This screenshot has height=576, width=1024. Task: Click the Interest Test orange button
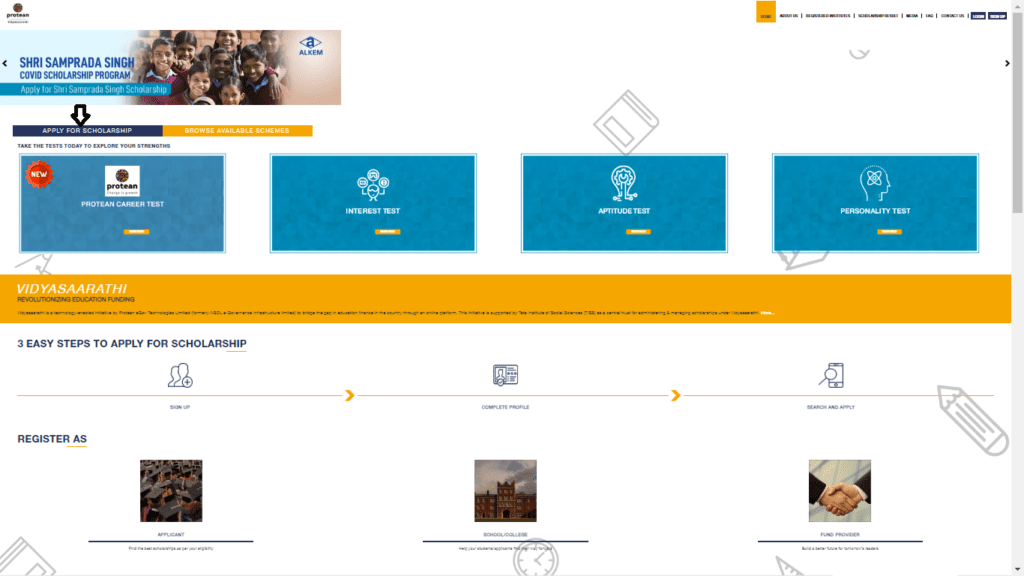coord(387,232)
